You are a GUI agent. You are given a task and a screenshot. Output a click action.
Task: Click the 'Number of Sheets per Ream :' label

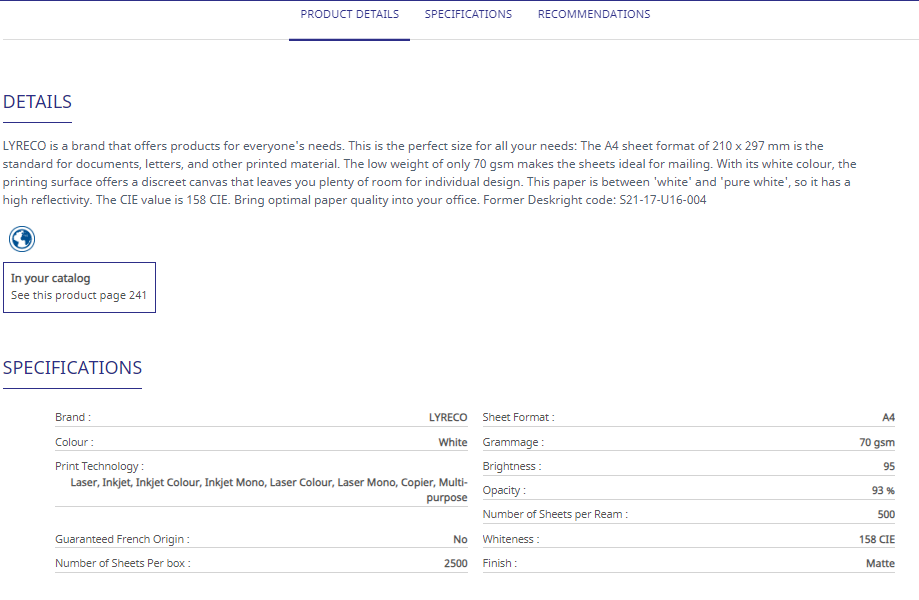pyautogui.click(x=555, y=514)
